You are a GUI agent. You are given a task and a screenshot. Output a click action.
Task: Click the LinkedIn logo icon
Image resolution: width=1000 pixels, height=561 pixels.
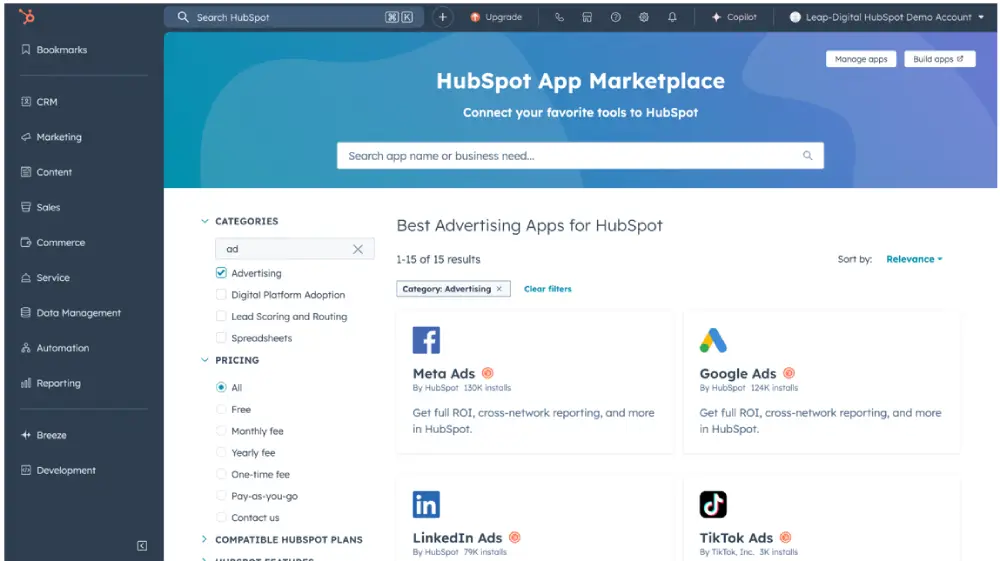tap(426, 505)
